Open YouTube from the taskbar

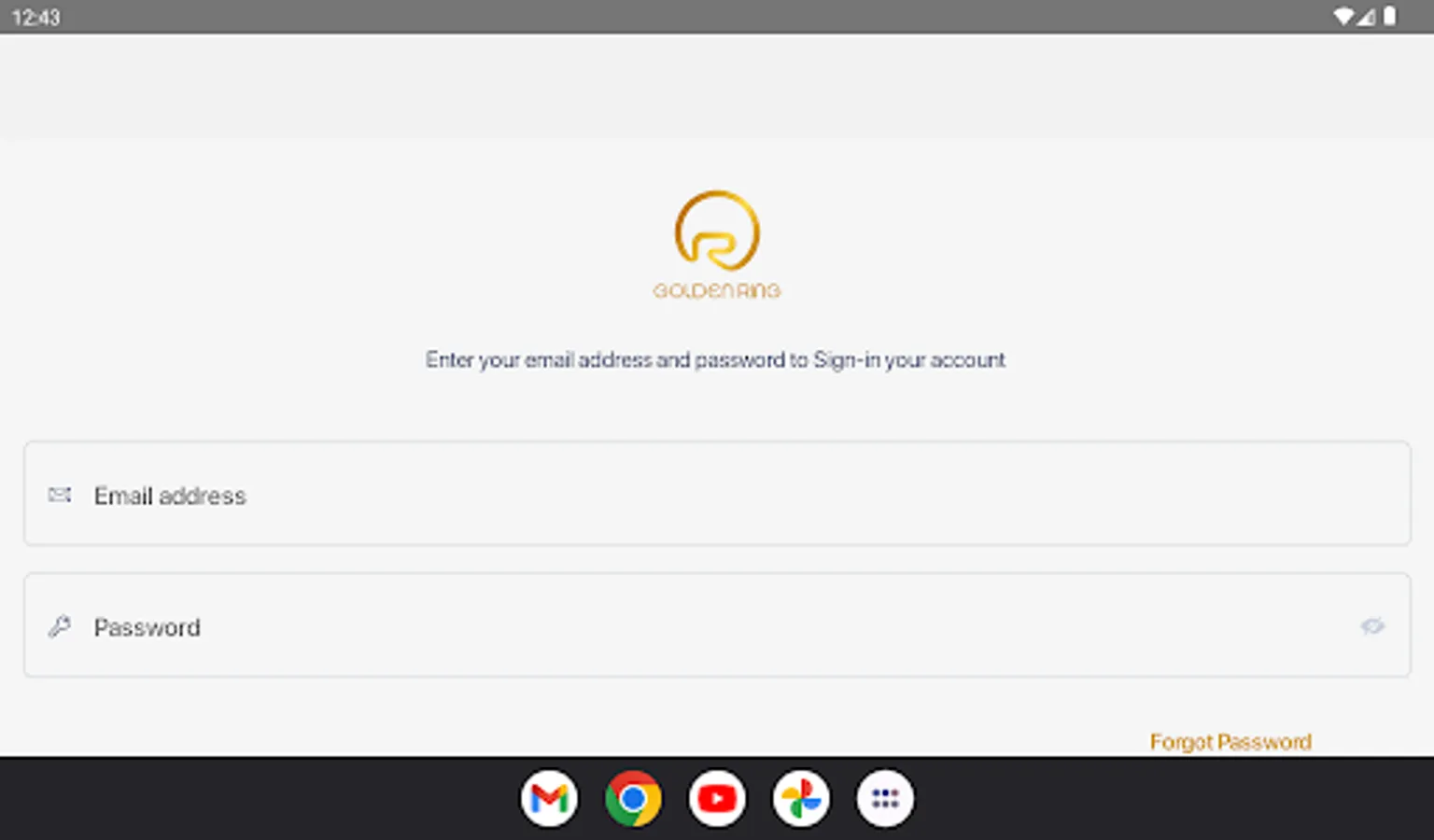717,799
